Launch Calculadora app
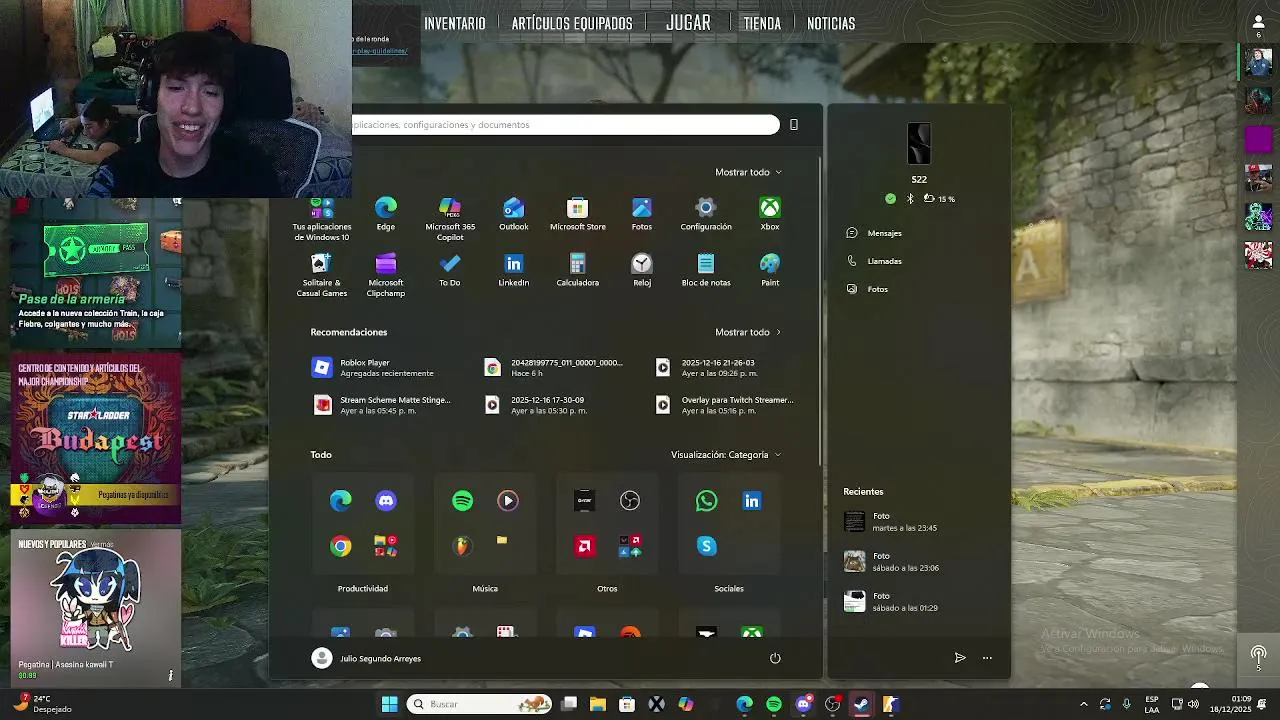1280x720 pixels. pos(577,270)
